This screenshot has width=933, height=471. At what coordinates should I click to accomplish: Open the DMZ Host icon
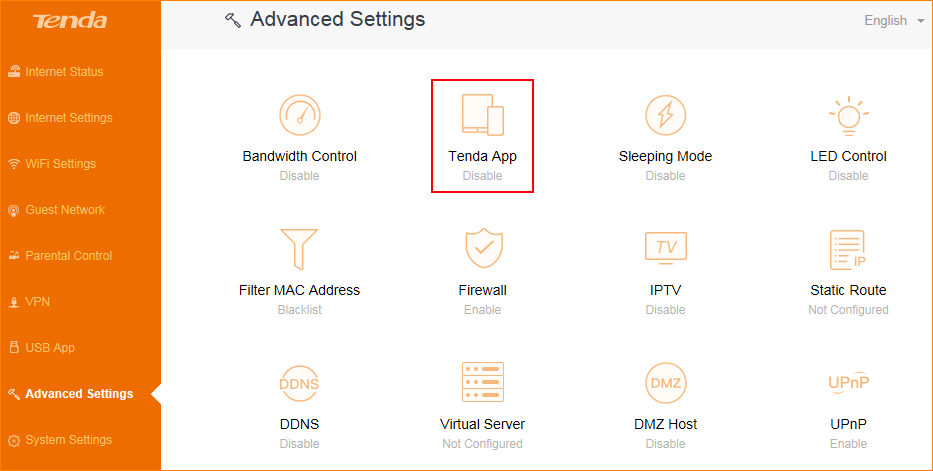[x=665, y=383]
